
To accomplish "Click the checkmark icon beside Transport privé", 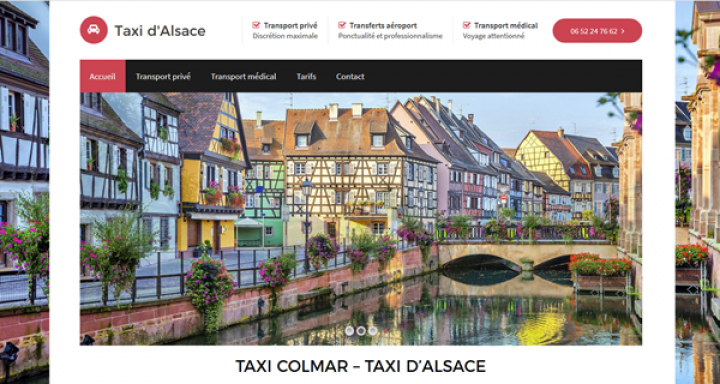I will 256,25.
